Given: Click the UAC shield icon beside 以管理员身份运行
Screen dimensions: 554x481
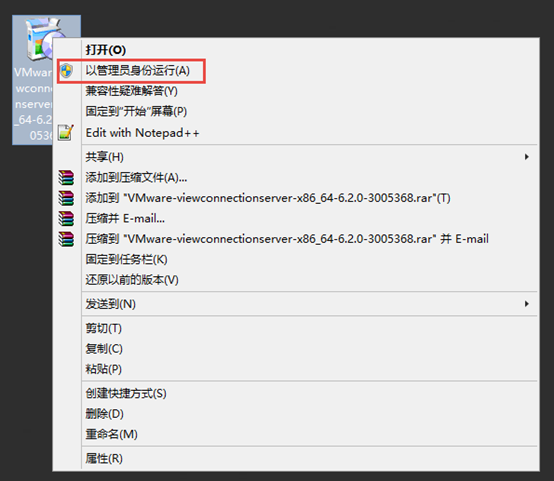Looking at the screenshot, I should click(66, 71).
